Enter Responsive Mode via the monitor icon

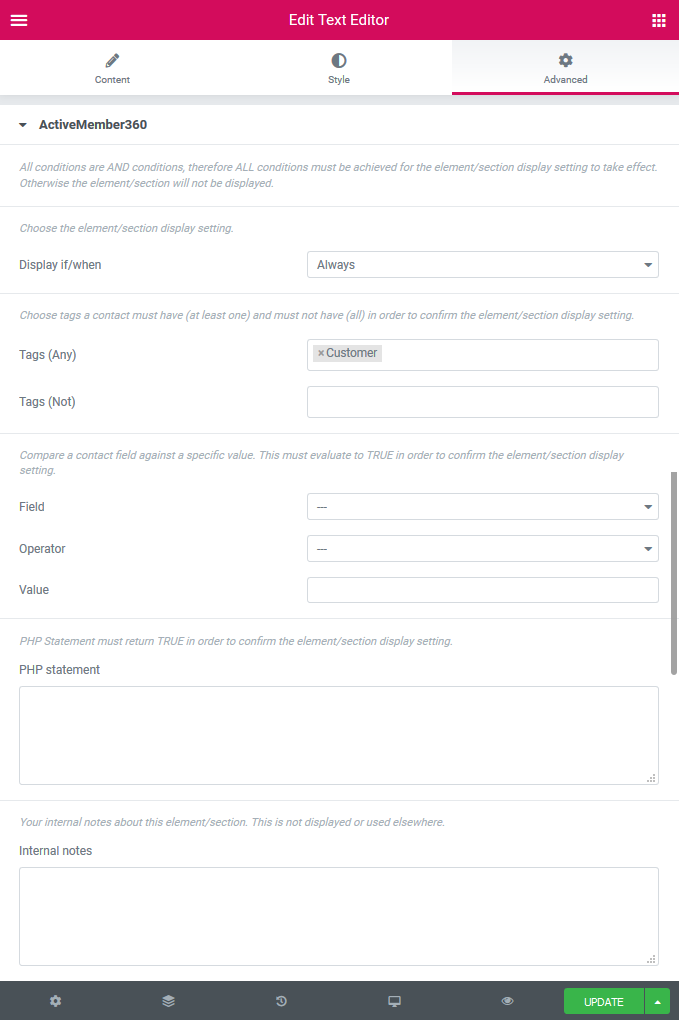394,1000
